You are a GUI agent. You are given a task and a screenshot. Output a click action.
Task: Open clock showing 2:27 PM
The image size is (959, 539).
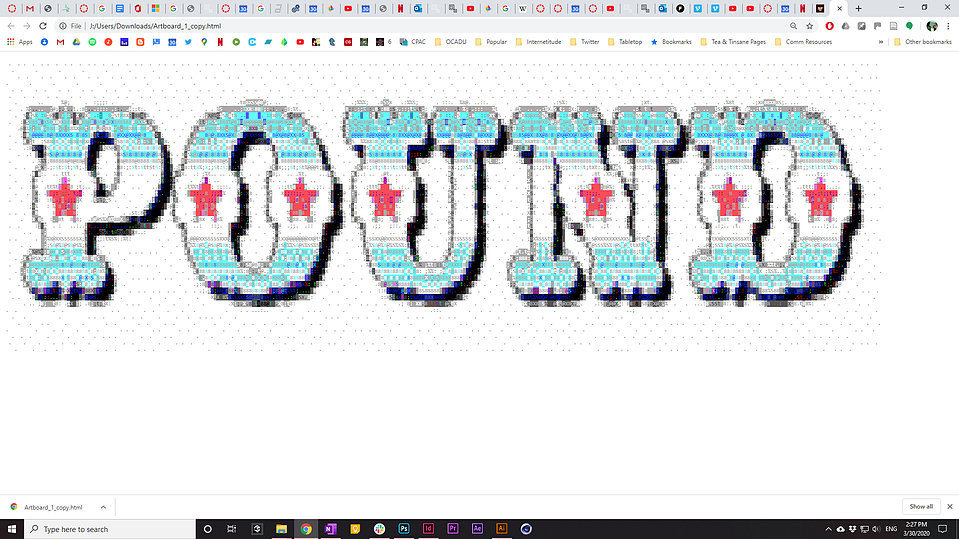pyautogui.click(x=916, y=529)
